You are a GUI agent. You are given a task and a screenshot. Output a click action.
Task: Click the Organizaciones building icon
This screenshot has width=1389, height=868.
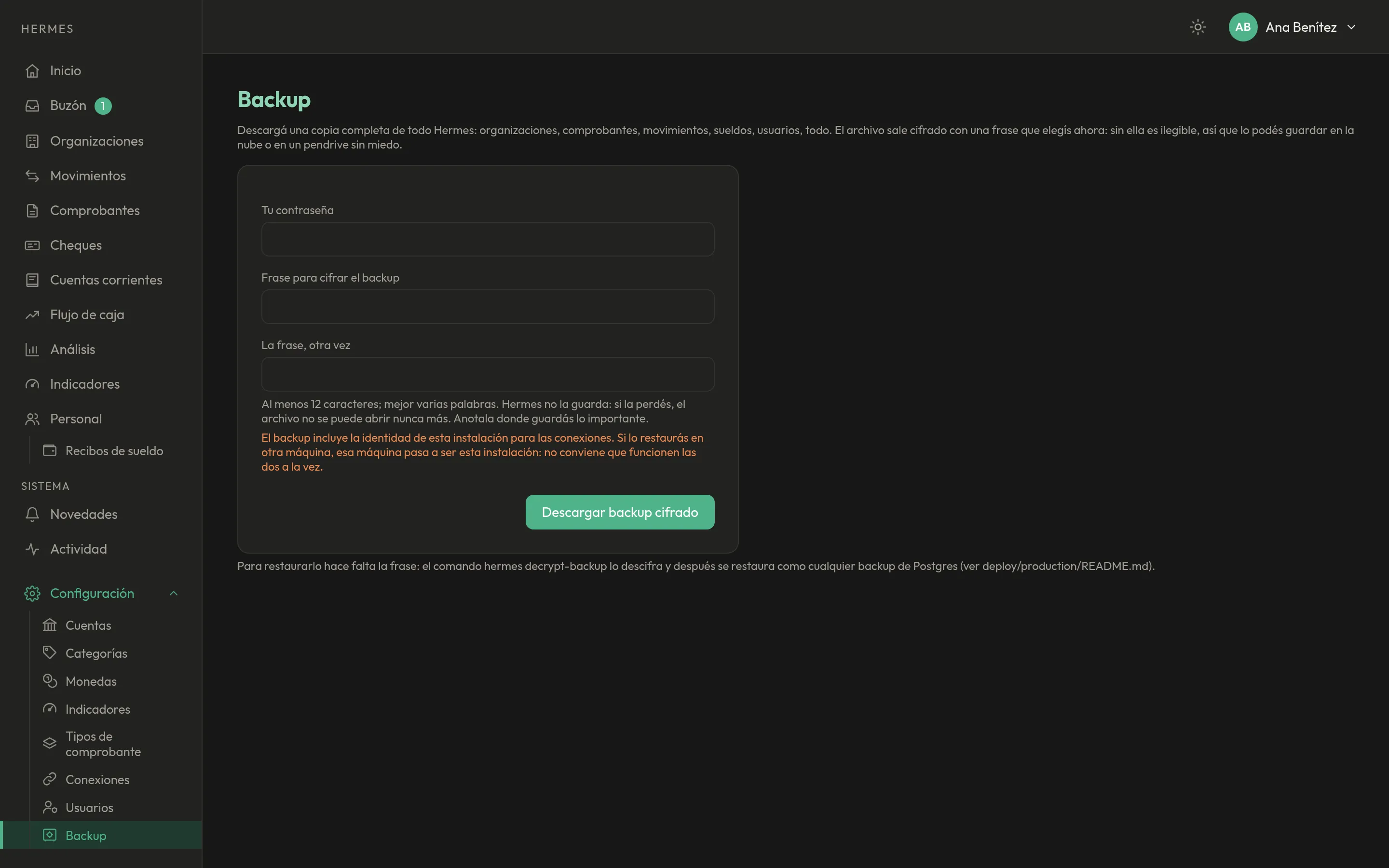32,141
